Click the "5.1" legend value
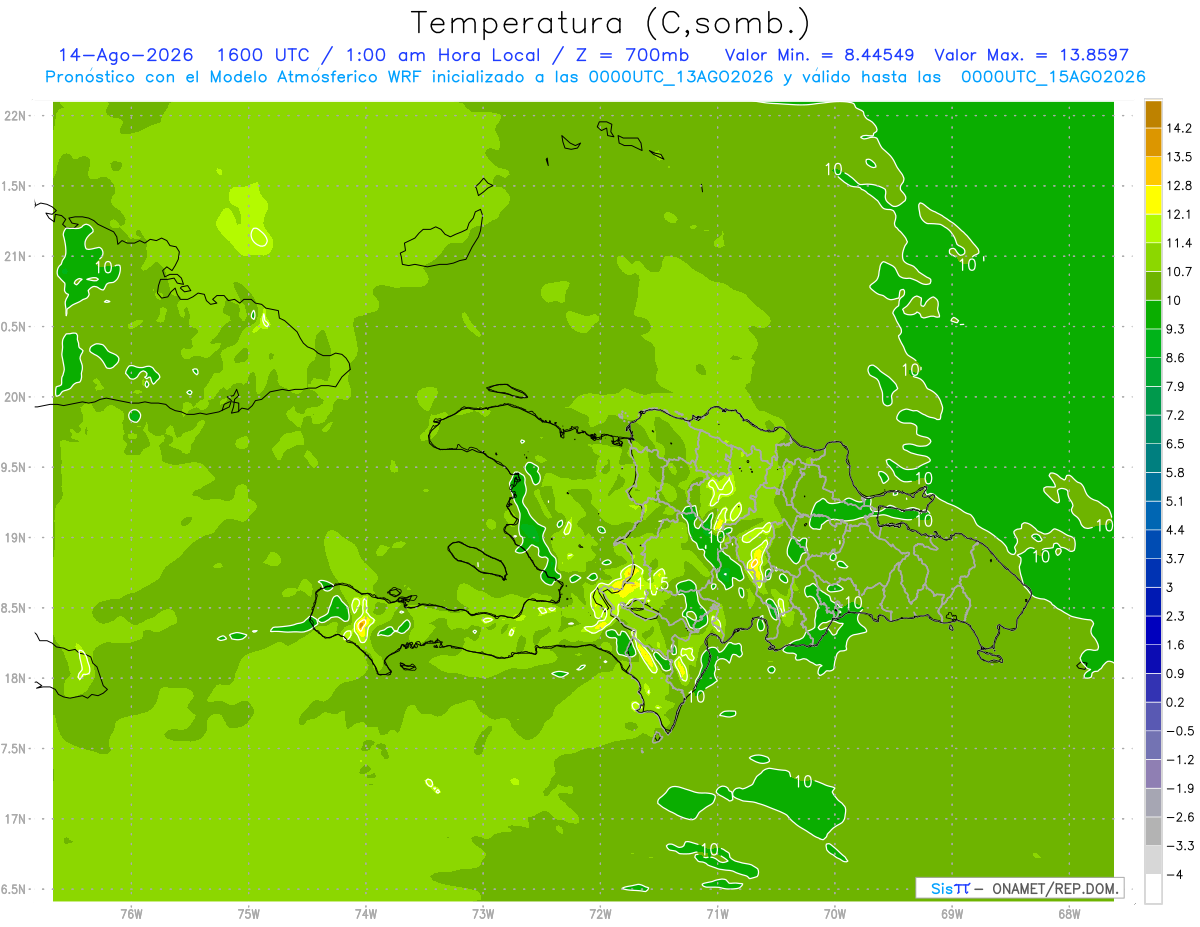The height and width of the screenshot is (927, 1200). (x=1177, y=501)
